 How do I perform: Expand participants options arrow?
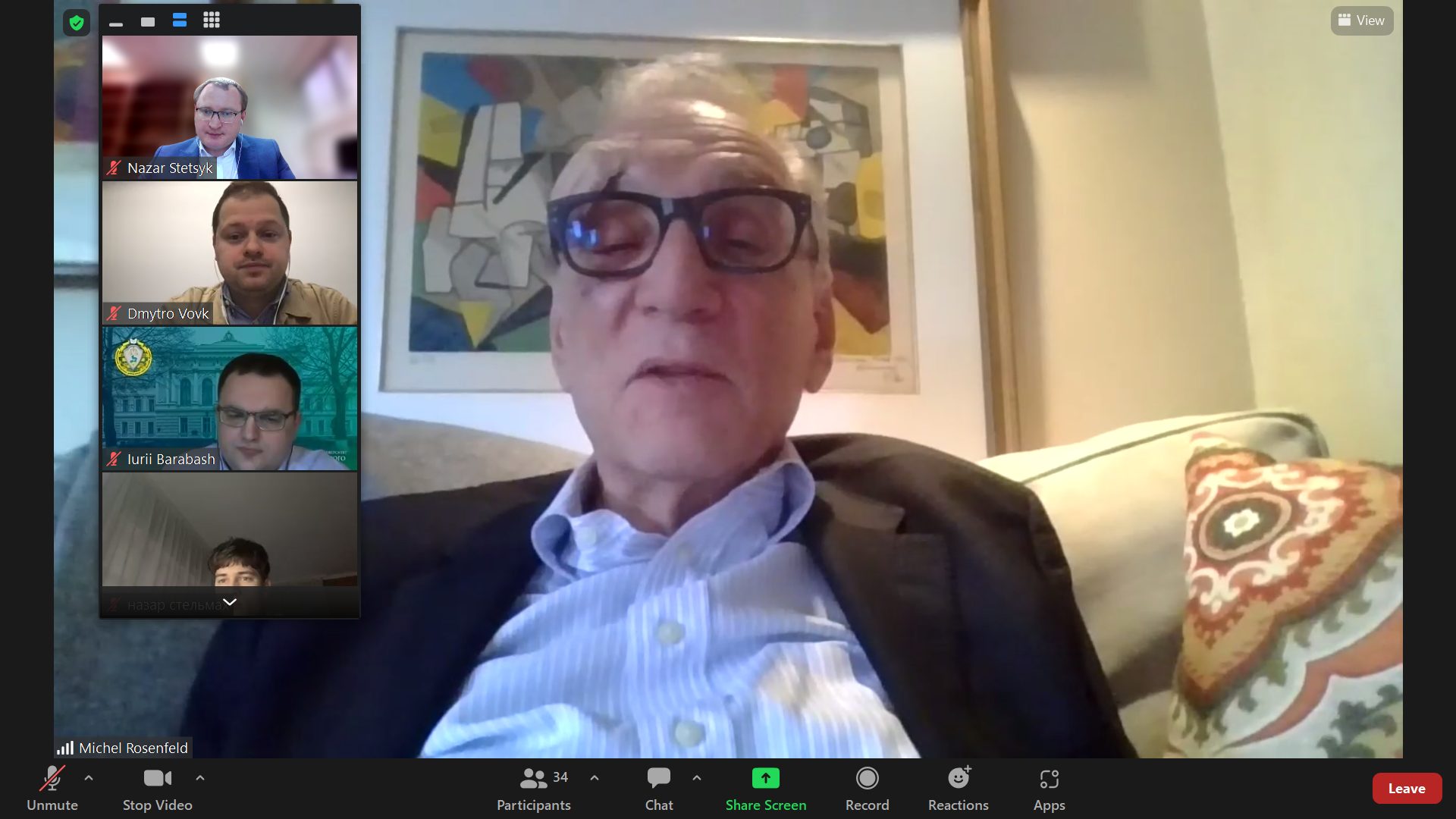point(595,778)
